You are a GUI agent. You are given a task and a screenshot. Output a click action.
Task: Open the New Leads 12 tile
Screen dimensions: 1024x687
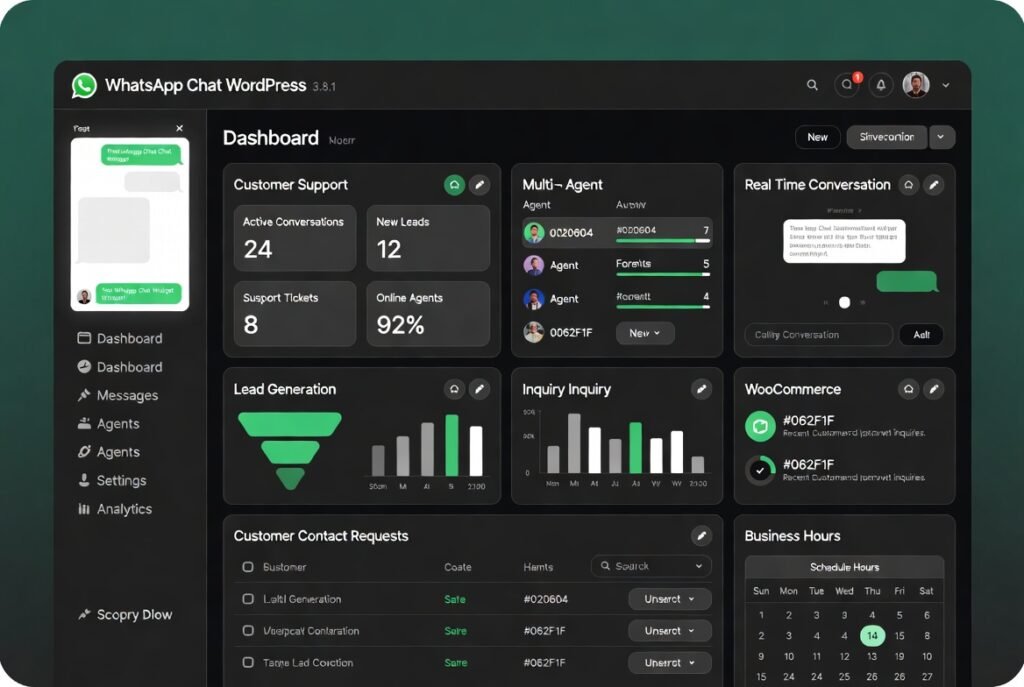click(428, 238)
